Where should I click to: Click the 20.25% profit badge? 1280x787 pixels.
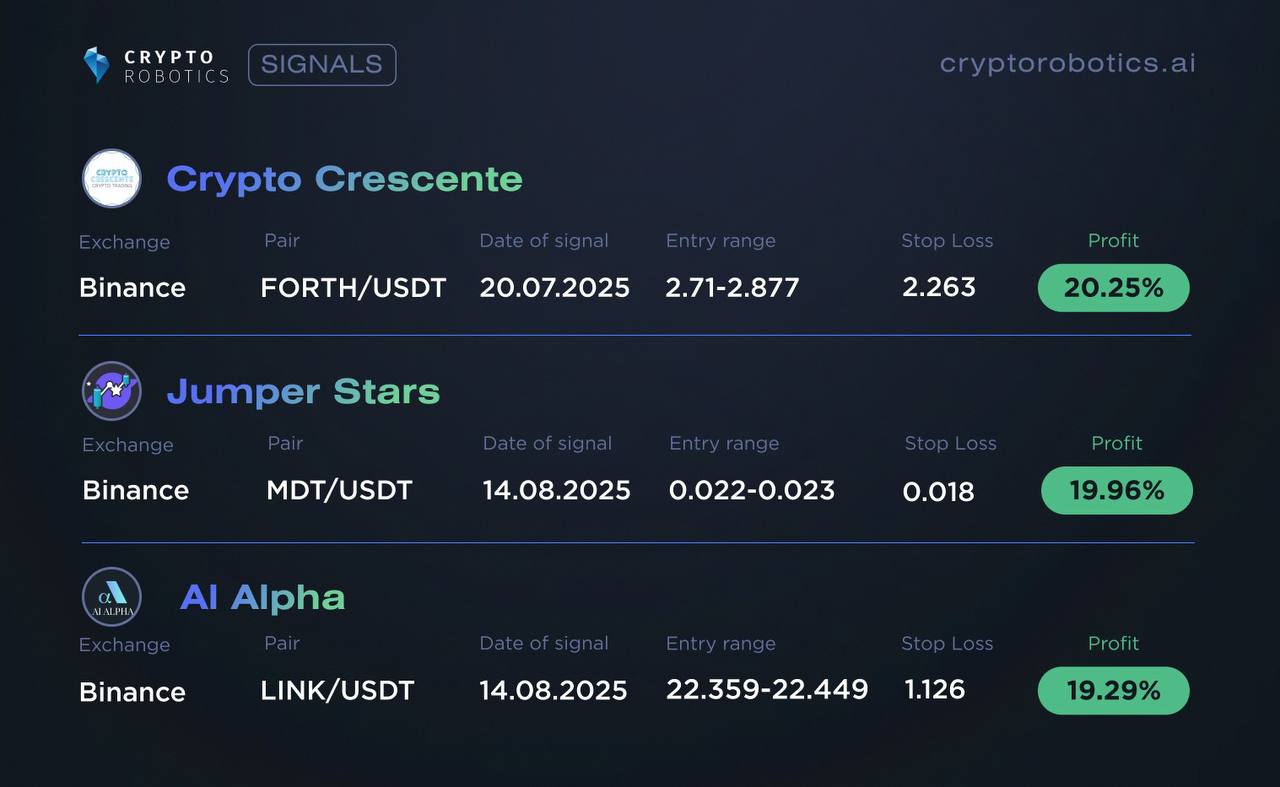1114,288
